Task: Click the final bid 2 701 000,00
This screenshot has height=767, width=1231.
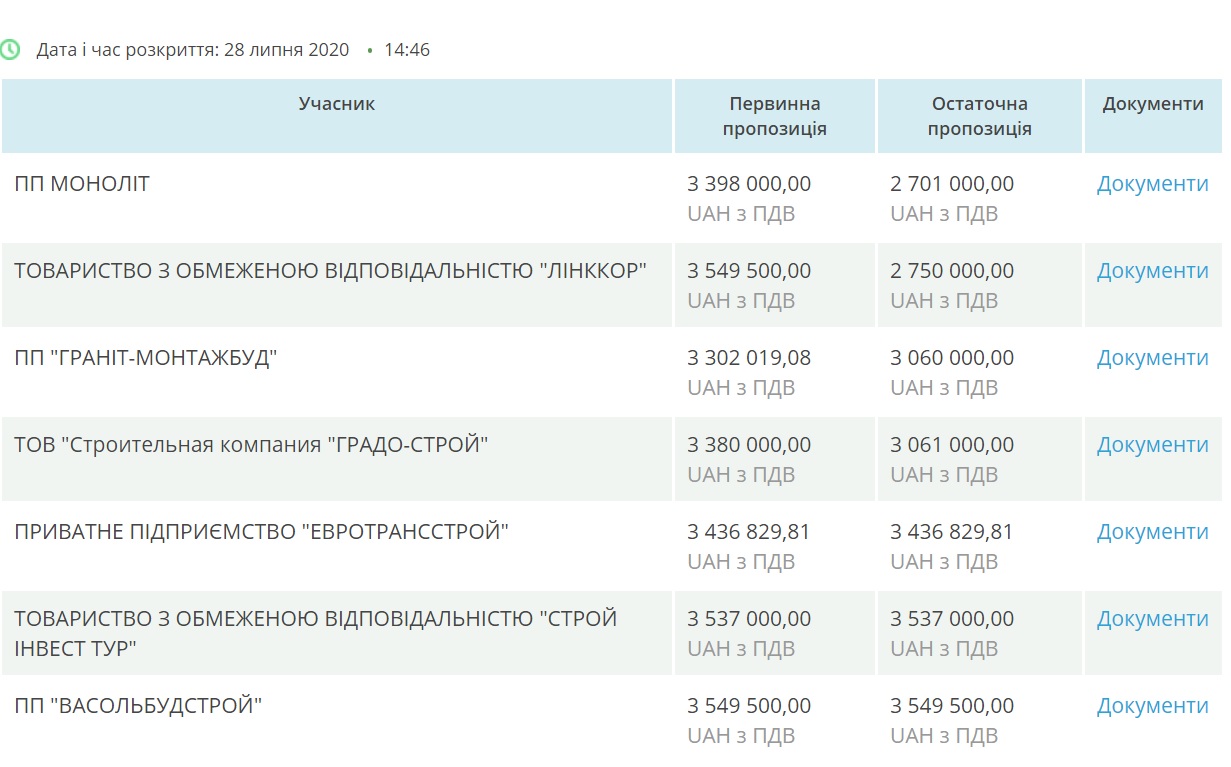Action: coord(952,184)
